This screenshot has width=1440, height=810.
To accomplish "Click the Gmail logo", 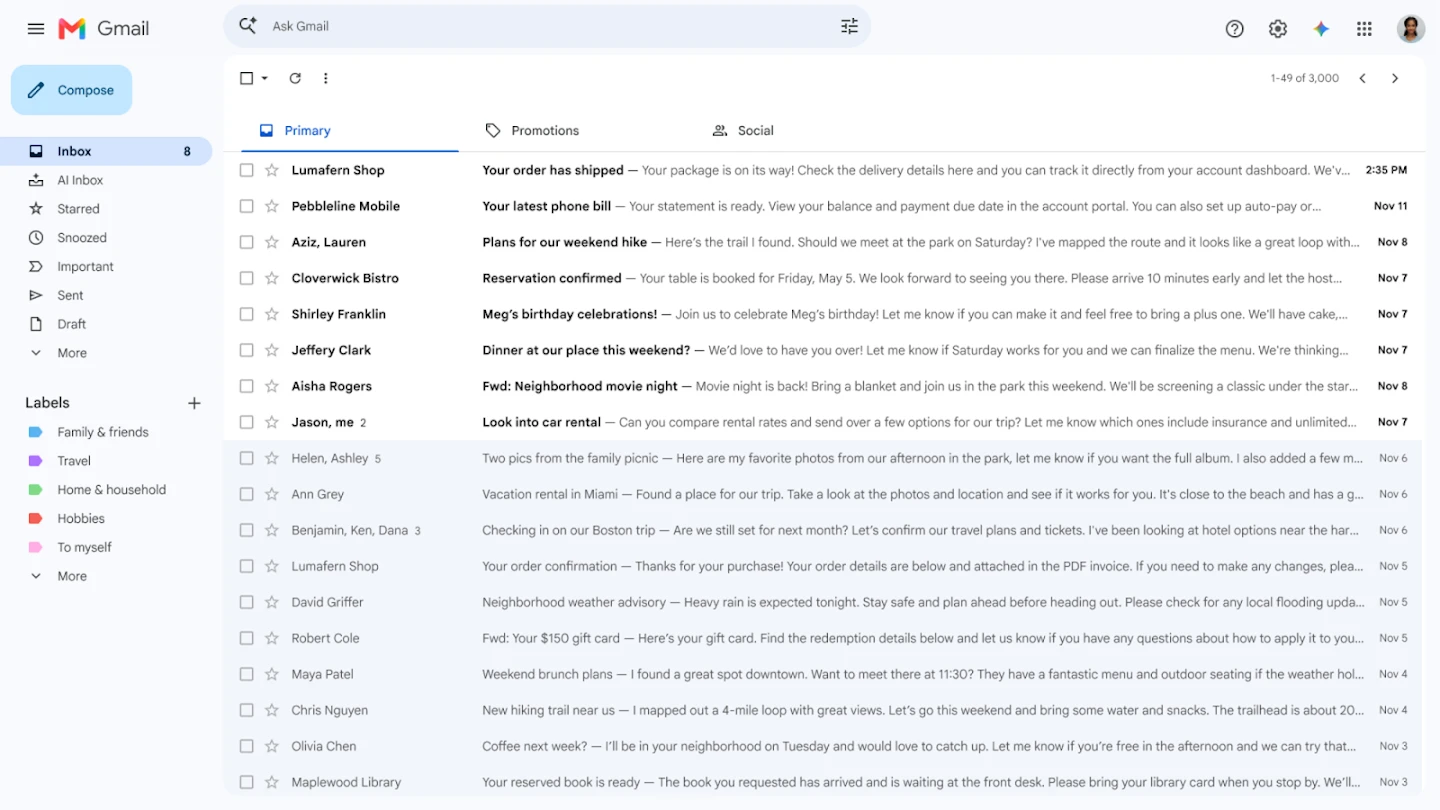I will click(104, 29).
